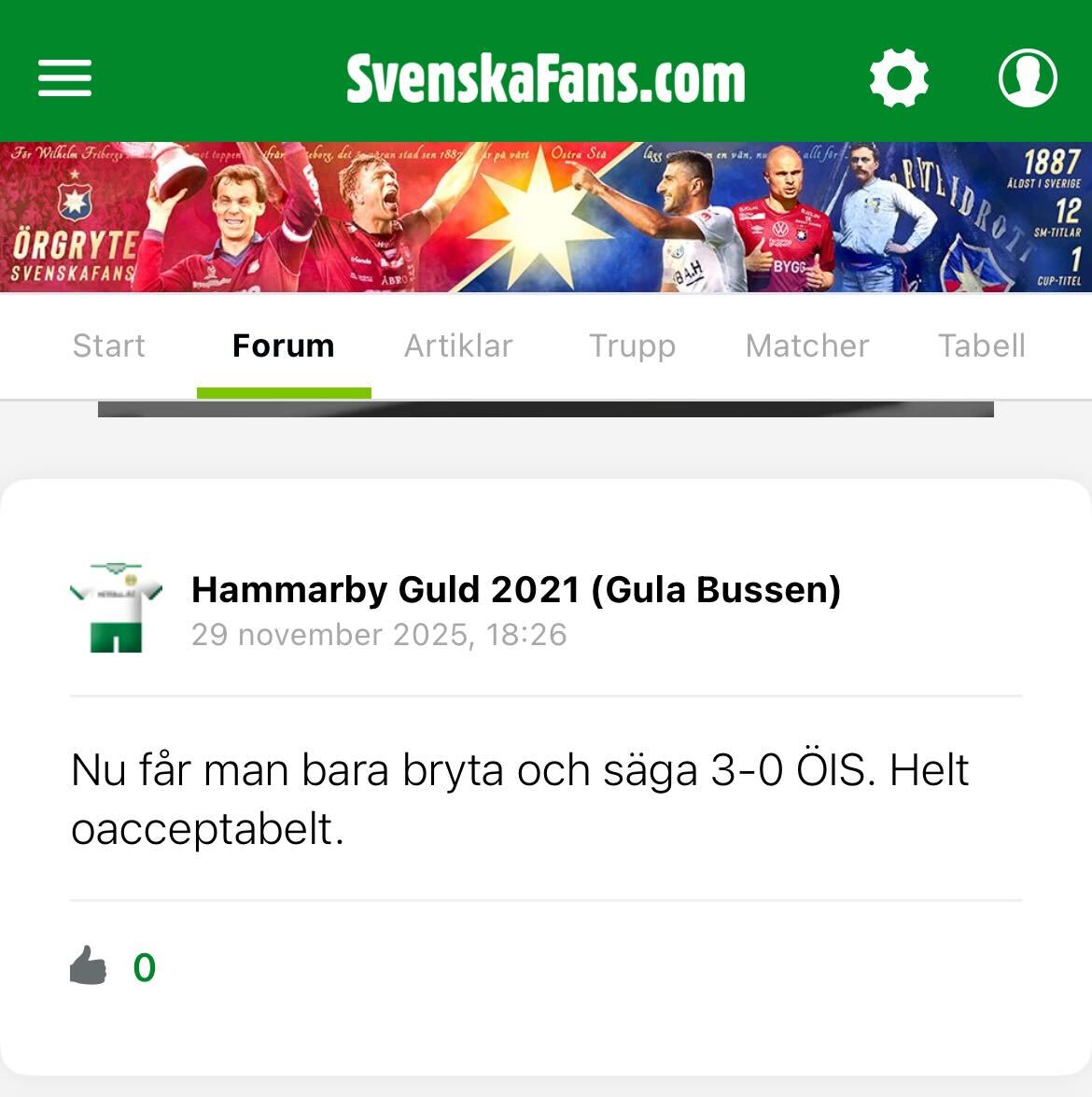Go to the Trupp tab
The image size is (1092, 1097).
[633, 345]
